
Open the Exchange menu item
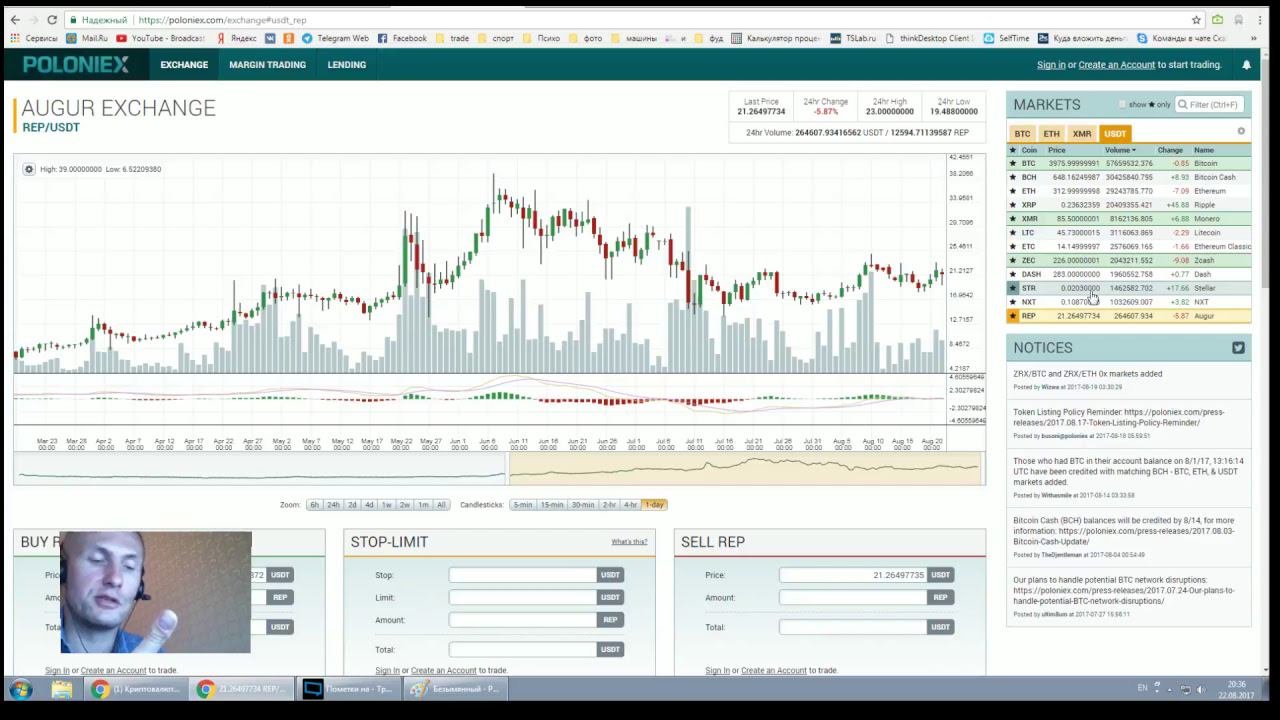[184, 65]
